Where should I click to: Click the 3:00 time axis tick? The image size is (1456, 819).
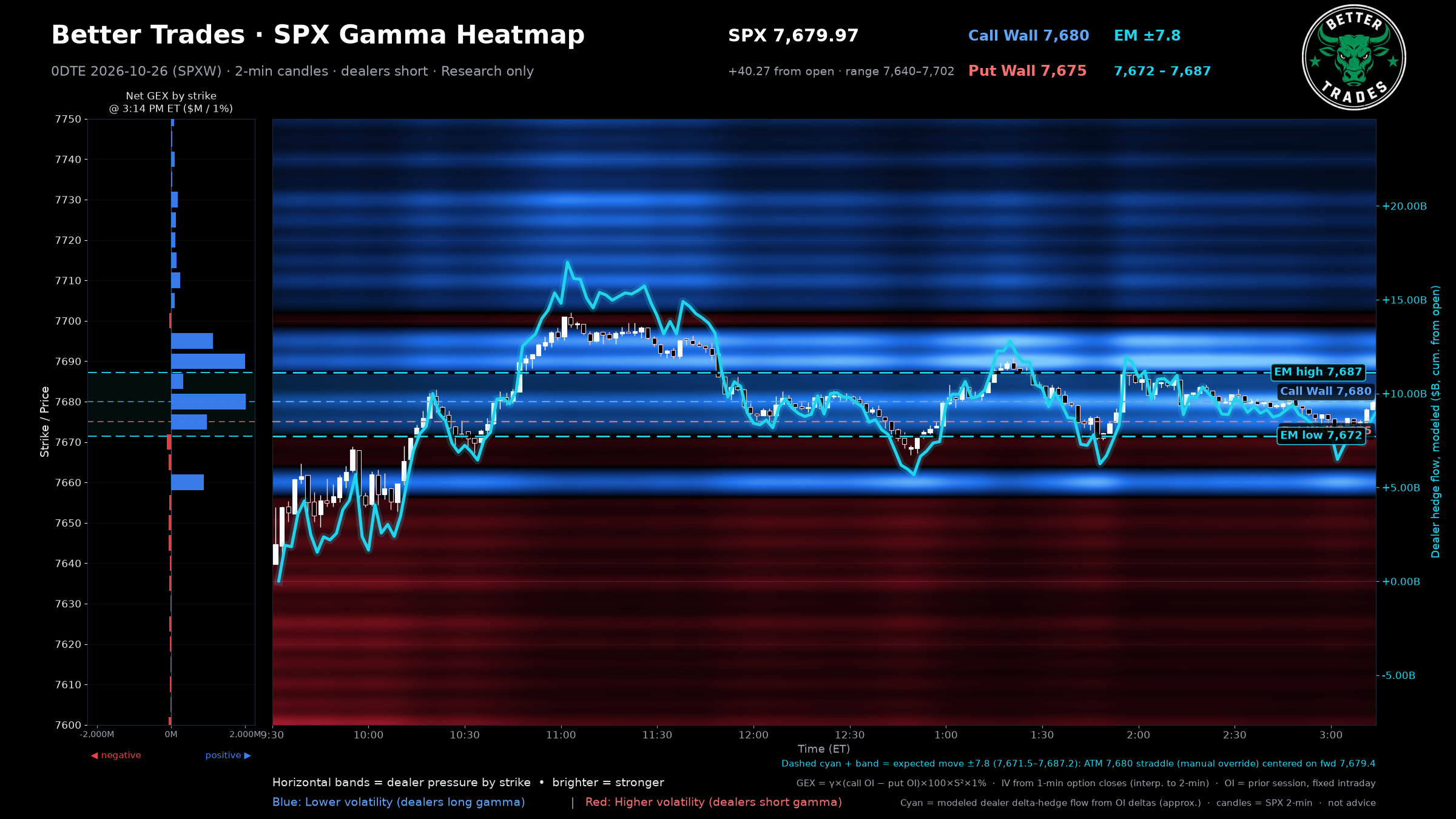pyautogui.click(x=1331, y=735)
